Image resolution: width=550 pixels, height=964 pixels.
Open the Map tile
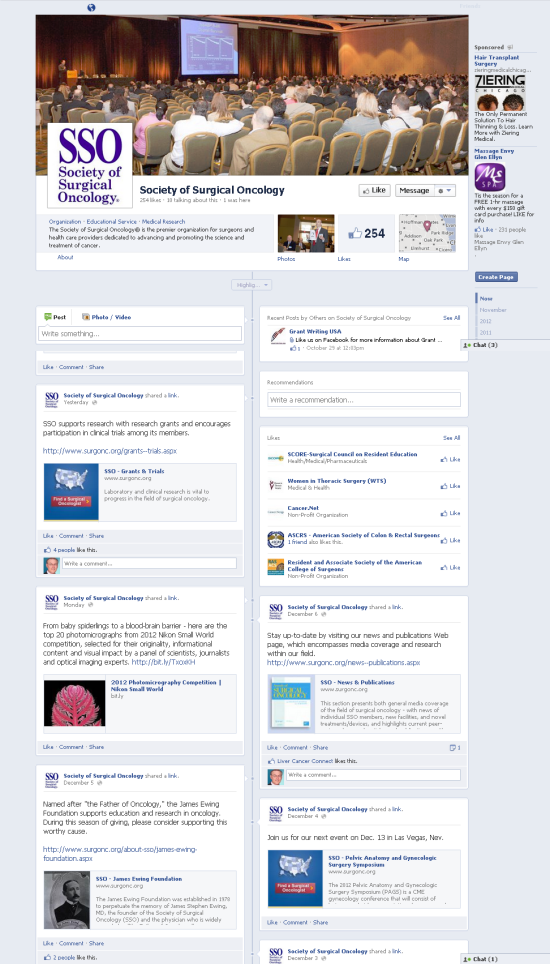tap(427, 233)
